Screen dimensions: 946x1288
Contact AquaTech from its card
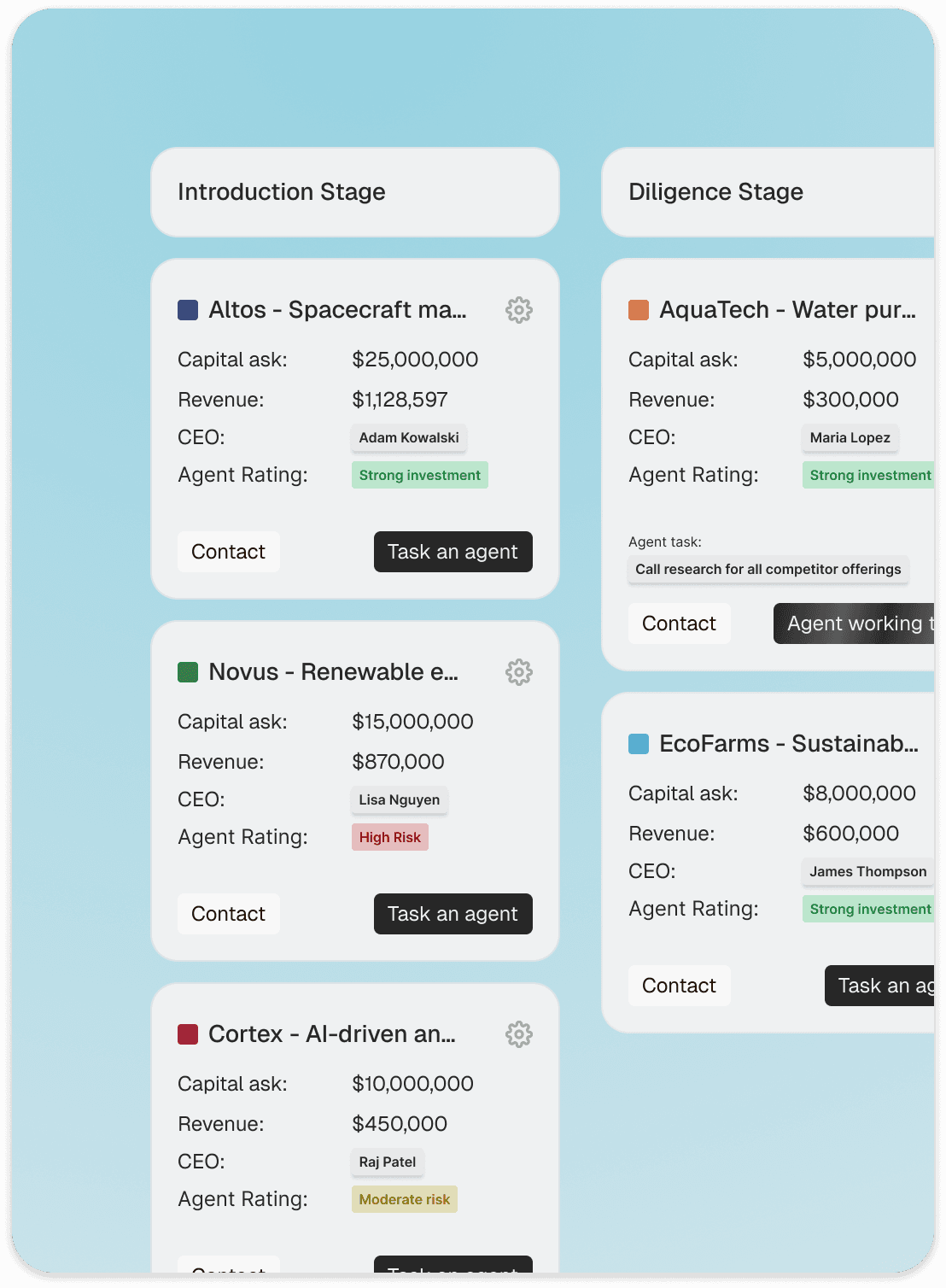tap(679, 624)
